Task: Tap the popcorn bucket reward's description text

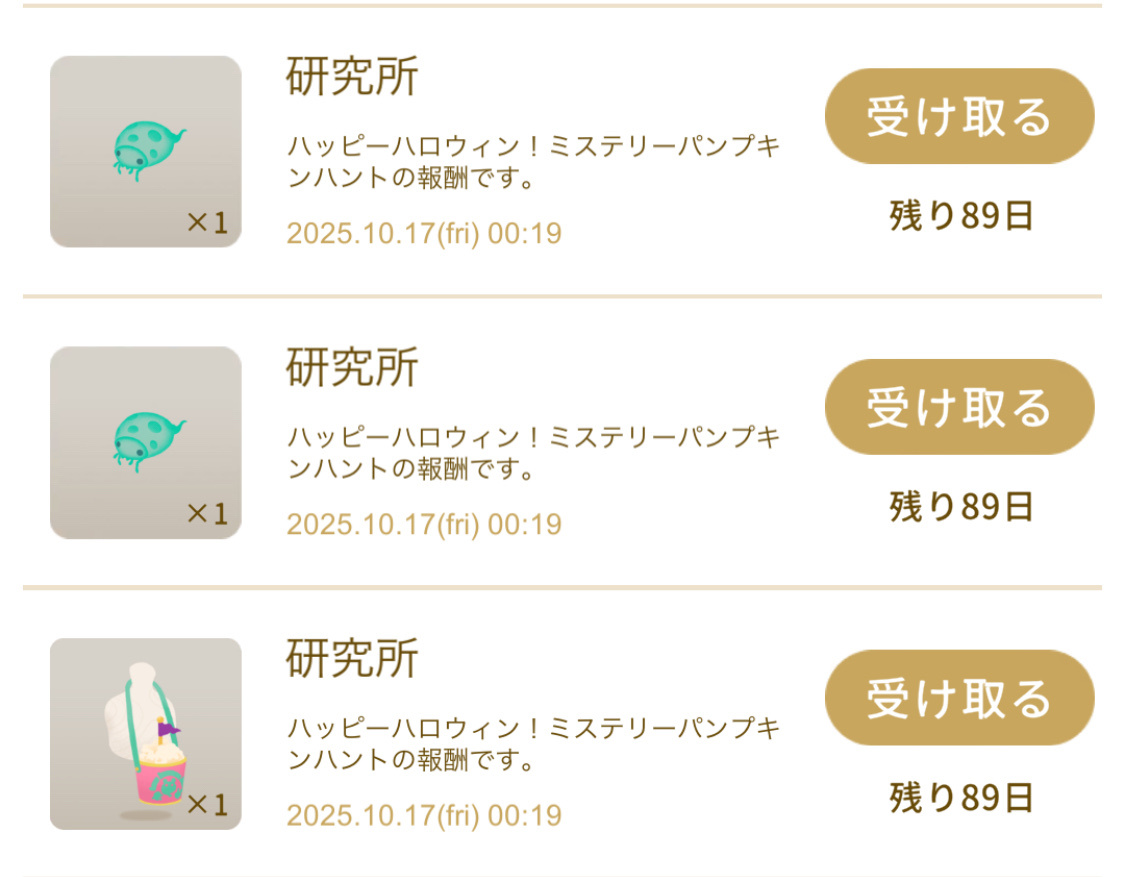Action: tap(533, 745)
